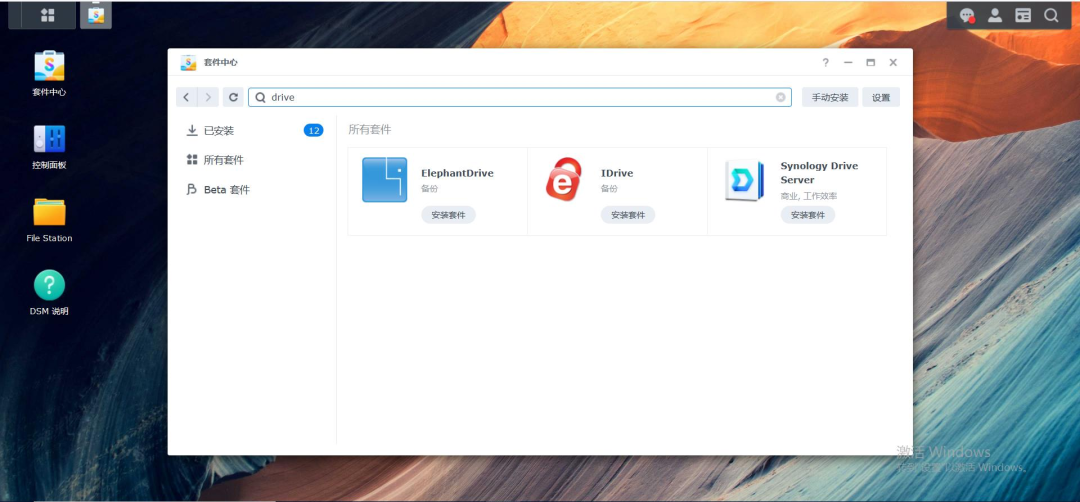1080x502 pixels.
Task: Click the search field containing drive
Action: pos(520,97)
